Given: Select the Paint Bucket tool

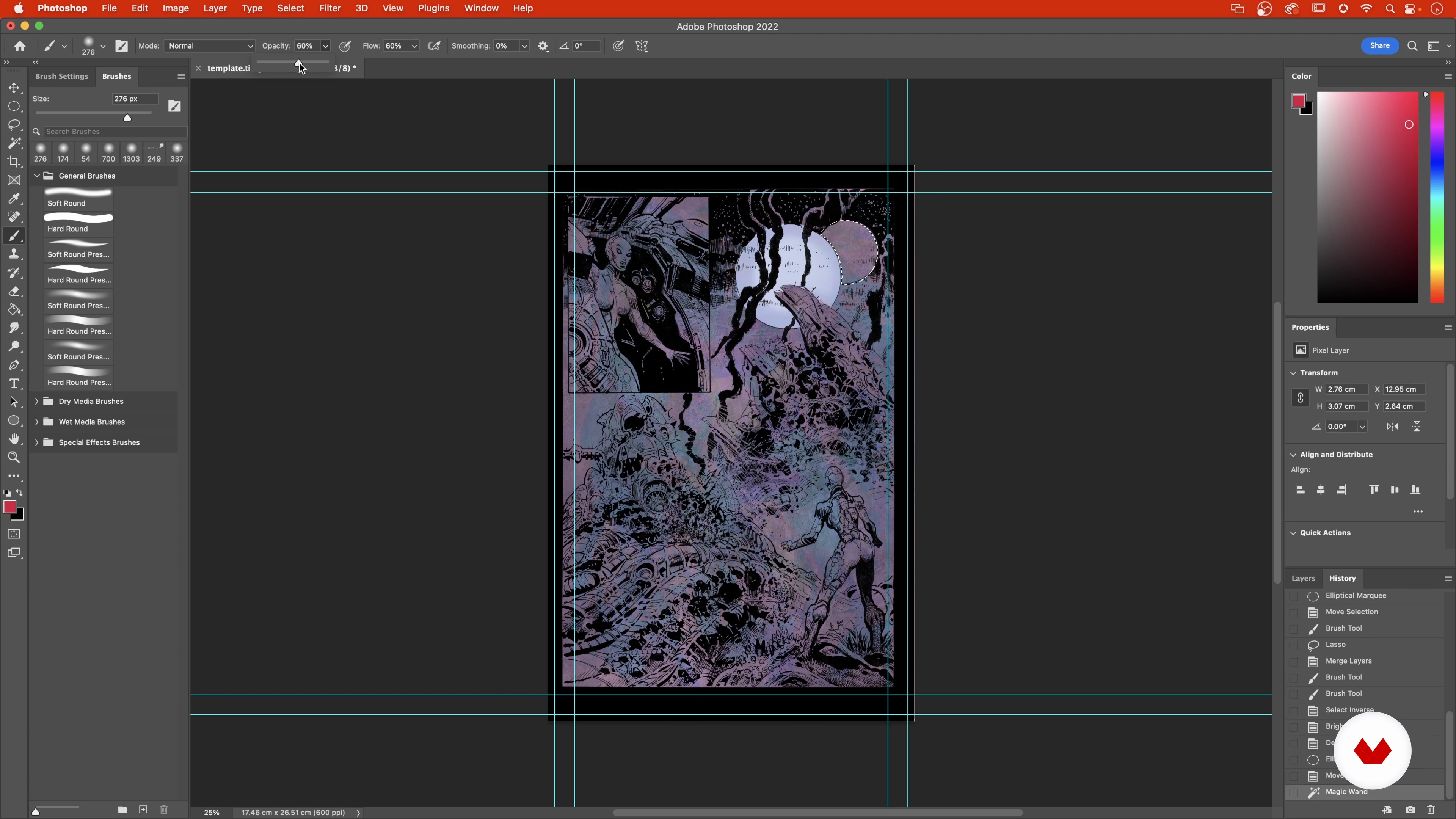Looking at the screenshot, I should (x=14, y=309).
